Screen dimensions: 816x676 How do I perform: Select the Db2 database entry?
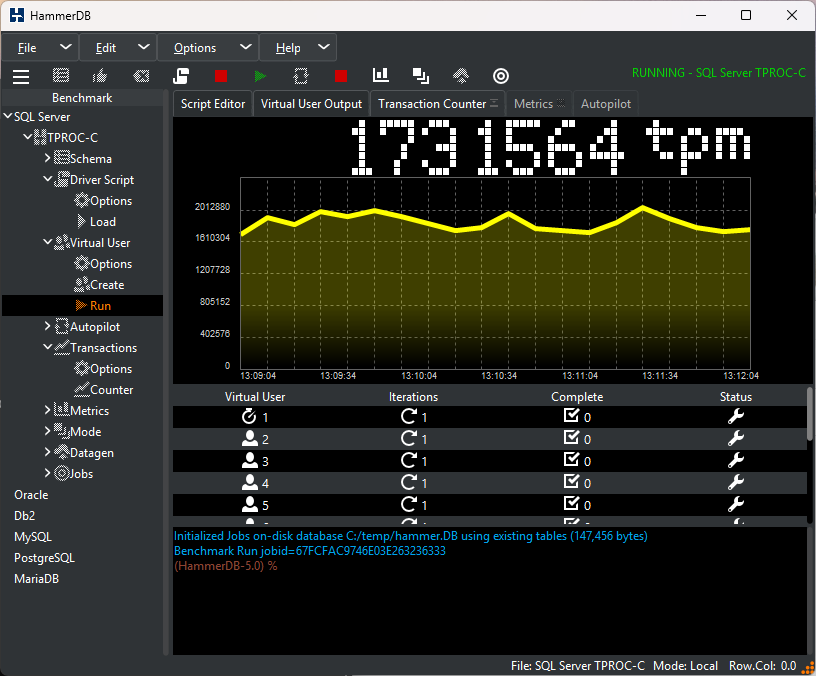click(24, 516)
